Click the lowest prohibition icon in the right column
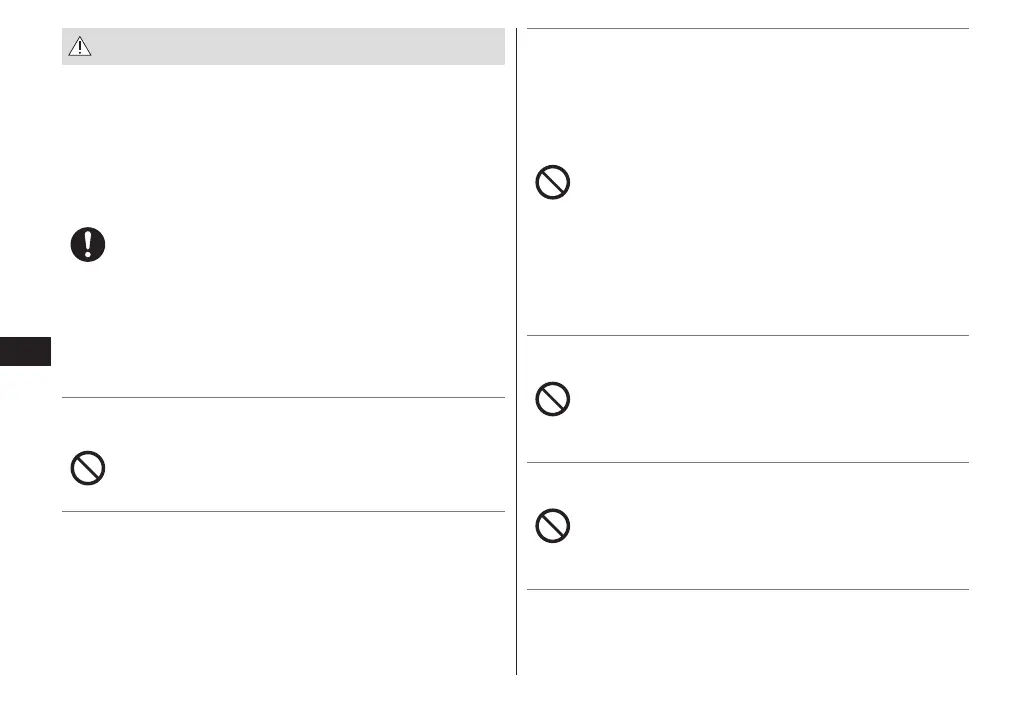Viewport: 1032px width, 726px height. point(552,526)
